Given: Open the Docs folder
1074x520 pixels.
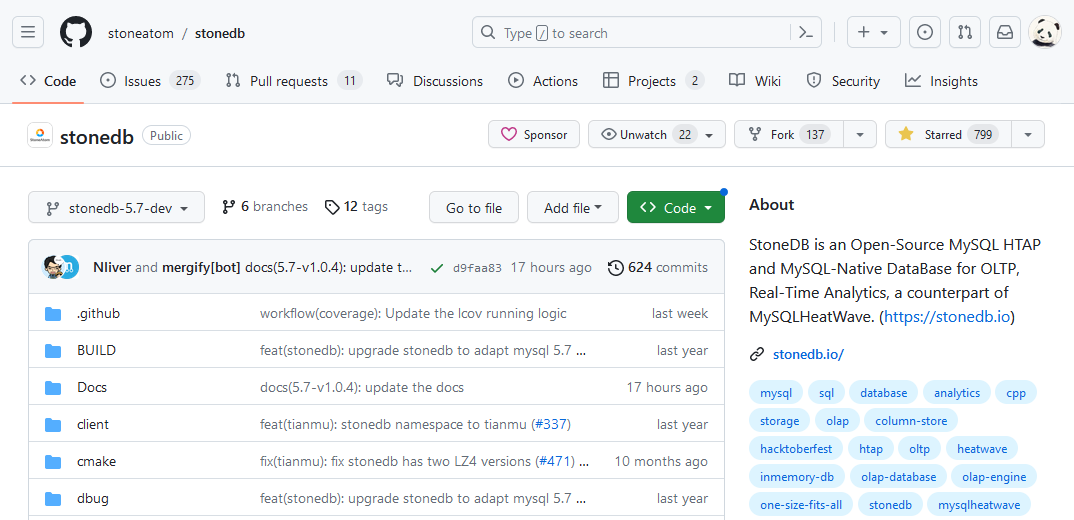Looking at the screenshot, I should tap(92, 387).
